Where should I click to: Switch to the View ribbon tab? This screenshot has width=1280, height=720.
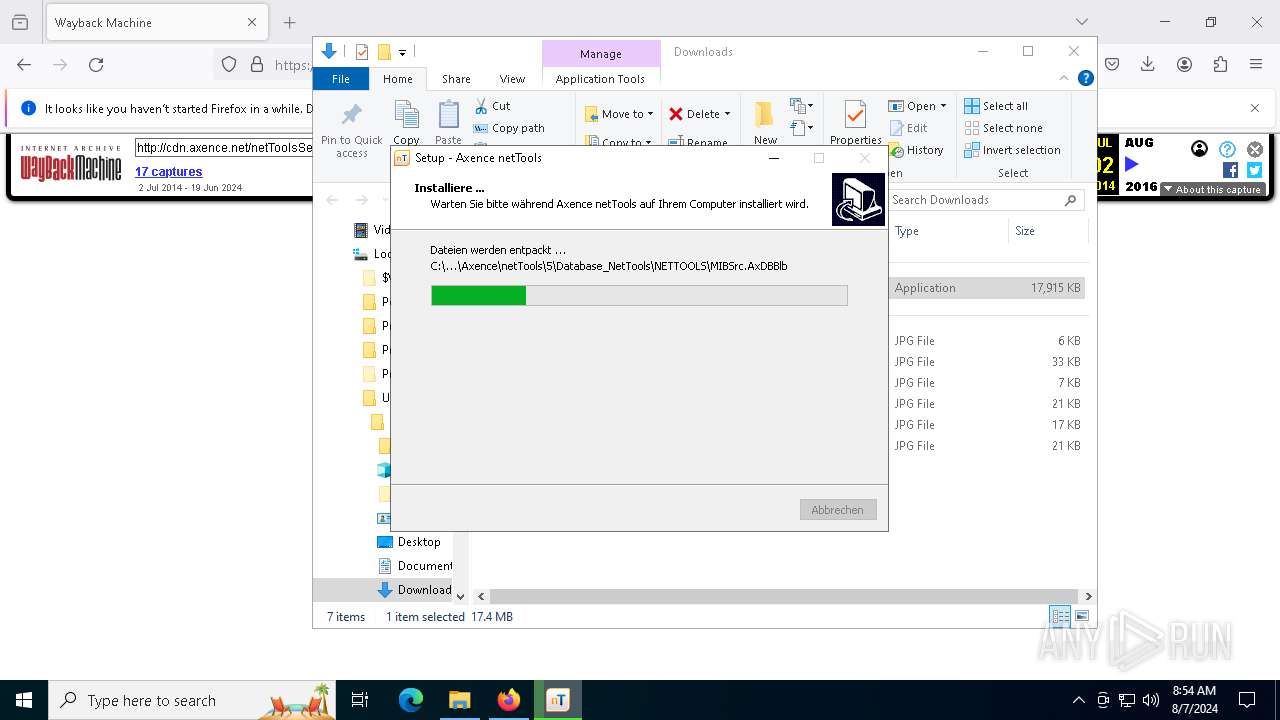point(512,79)
